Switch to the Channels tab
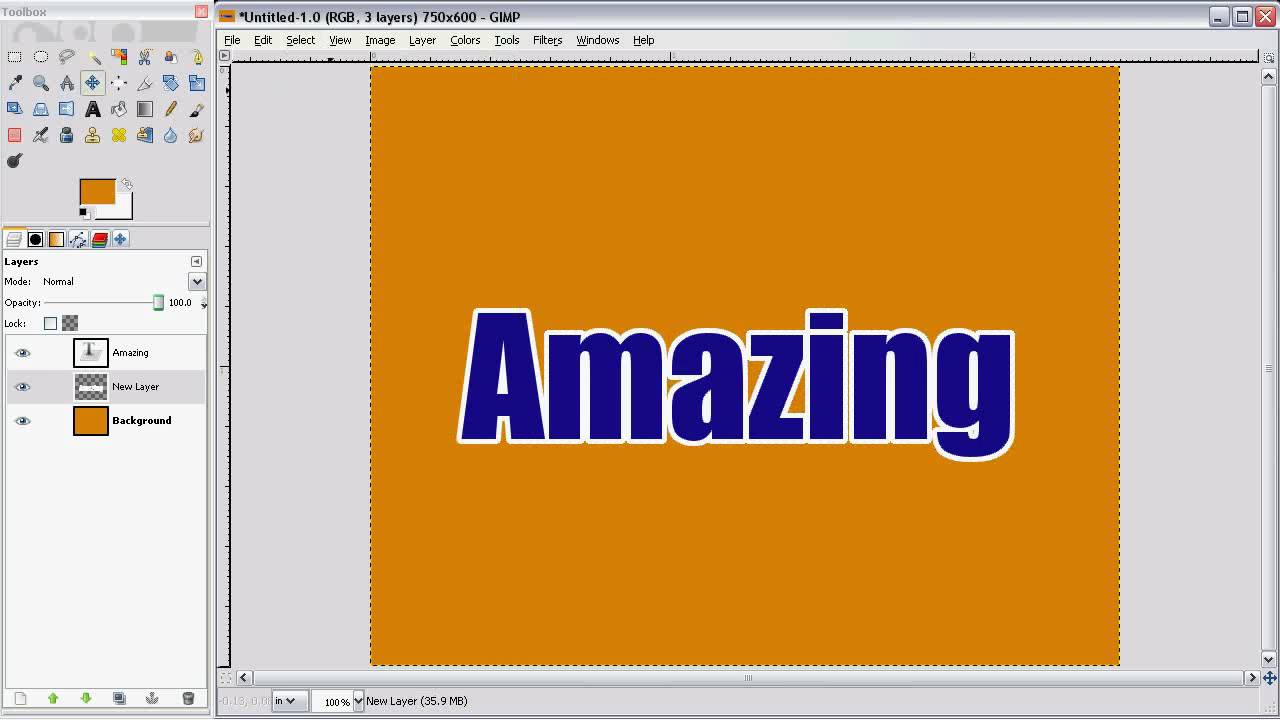The width and height of the screenshot is (1280, 720). 99,239
